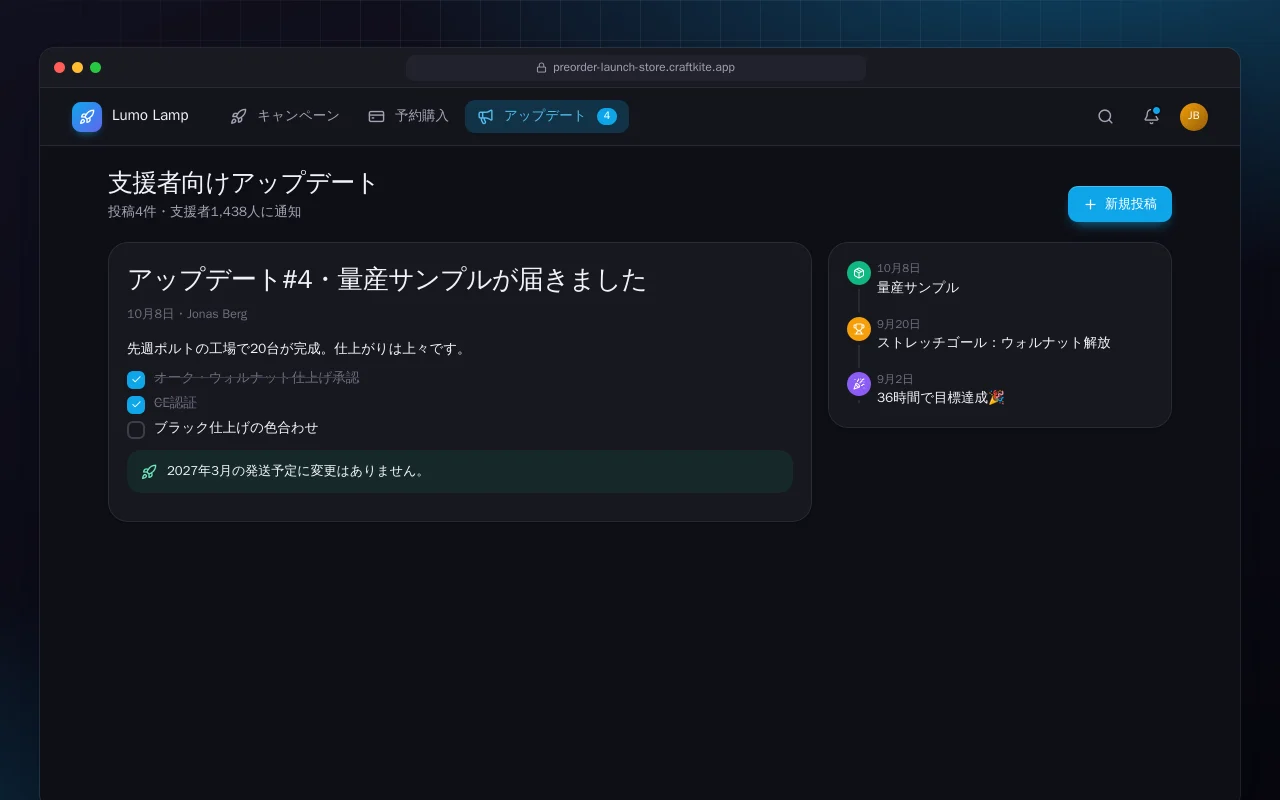Screen dimensions: 1280x800
Task: Open the 量産サンプル timeline entry
Action: pos(918,288)
